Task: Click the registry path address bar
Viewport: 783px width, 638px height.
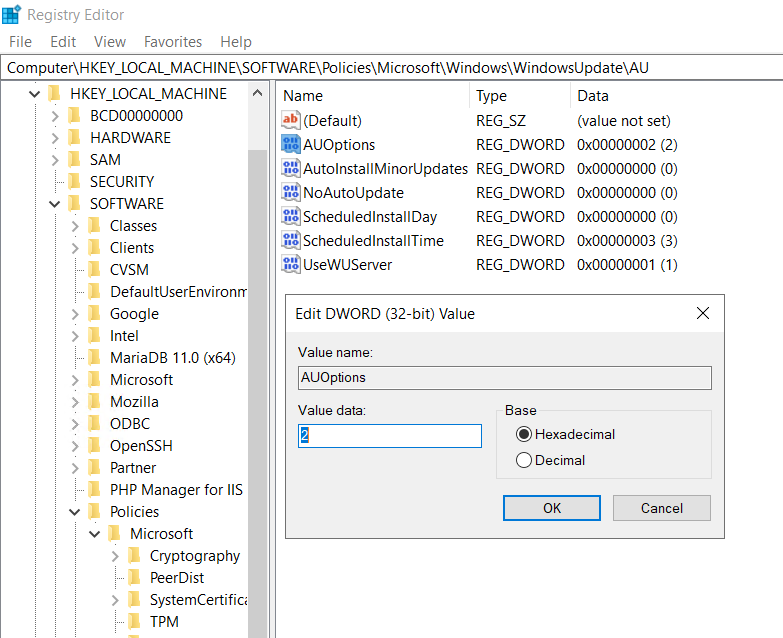Action: click(392, 67)
